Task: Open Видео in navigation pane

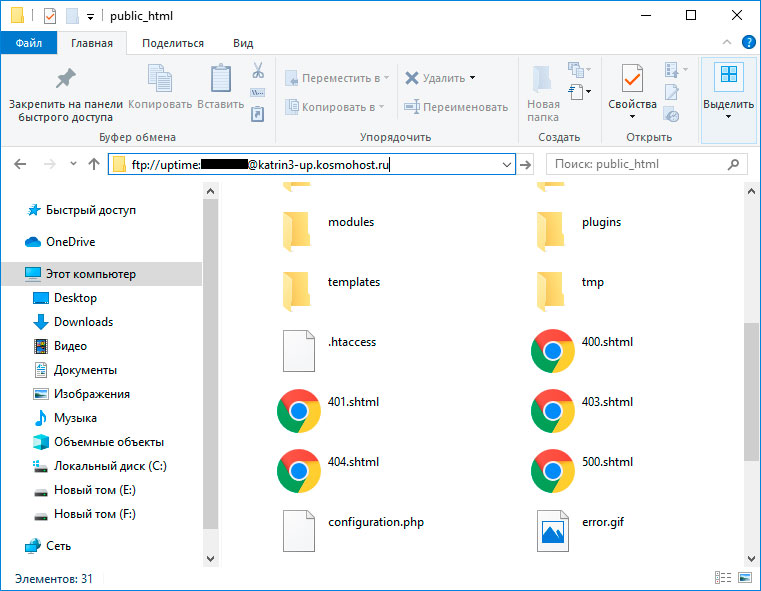Action: pos(70,346)
